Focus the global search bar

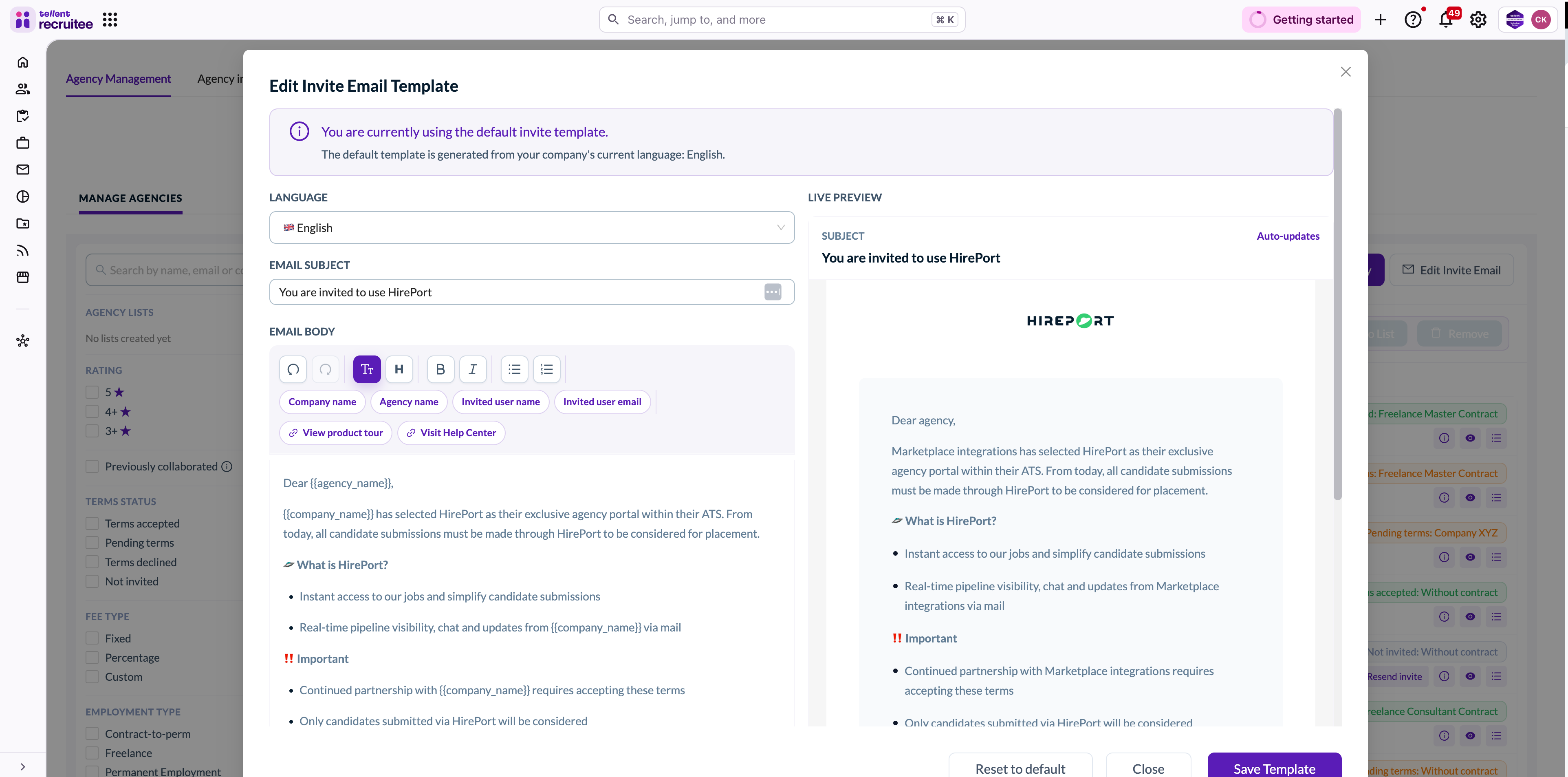[782, 20]
